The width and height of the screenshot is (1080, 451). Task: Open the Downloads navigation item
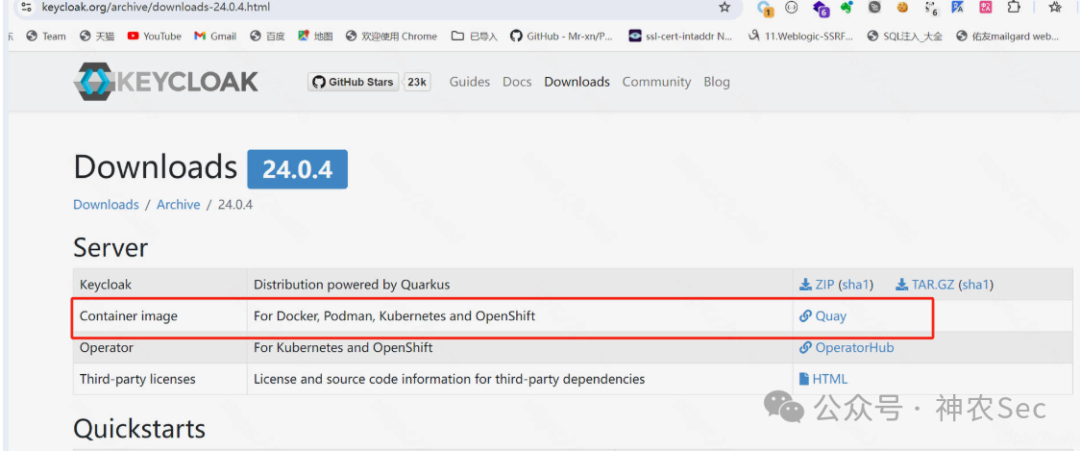(x=577, y=82)
